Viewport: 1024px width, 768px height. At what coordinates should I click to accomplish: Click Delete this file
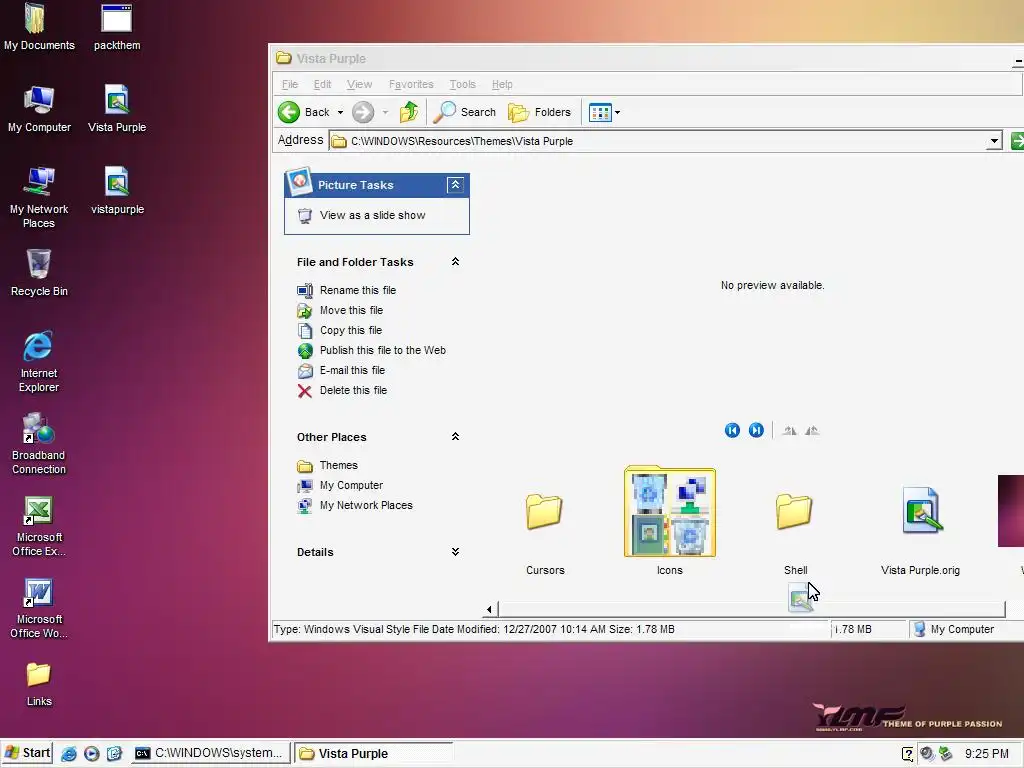point(353,391)
